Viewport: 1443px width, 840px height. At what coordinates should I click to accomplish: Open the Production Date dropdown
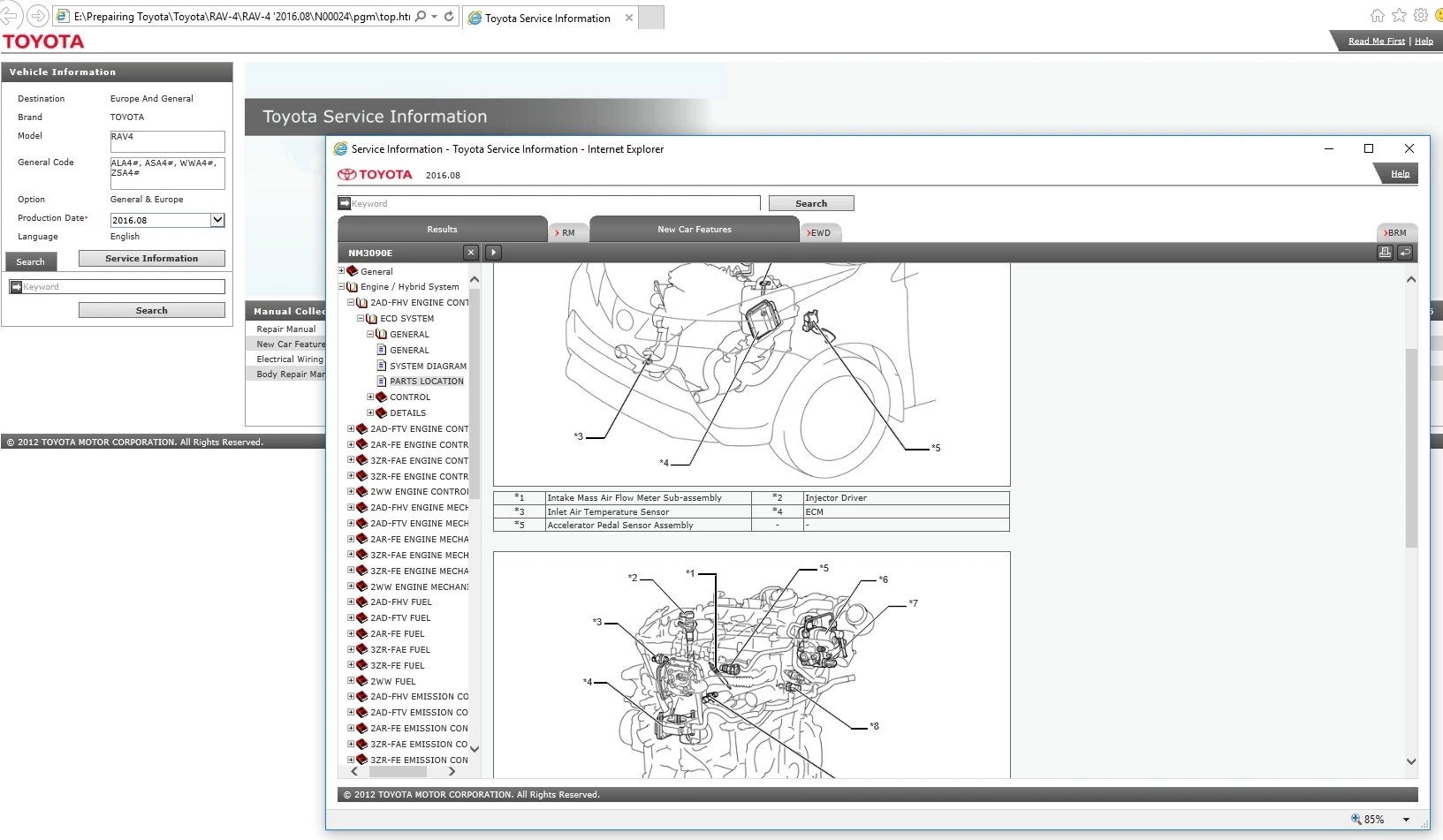217,220
